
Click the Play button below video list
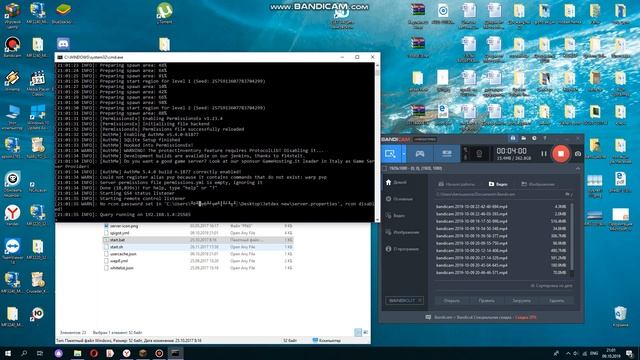(487, 300)
